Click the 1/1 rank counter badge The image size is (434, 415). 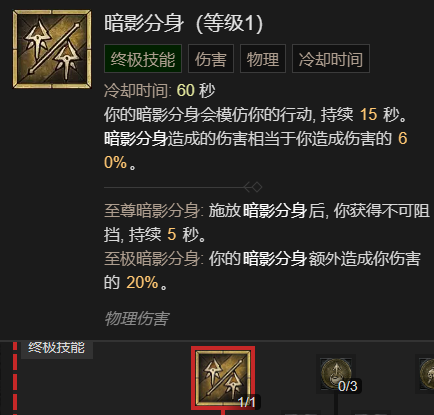click(x=247, y=402)
